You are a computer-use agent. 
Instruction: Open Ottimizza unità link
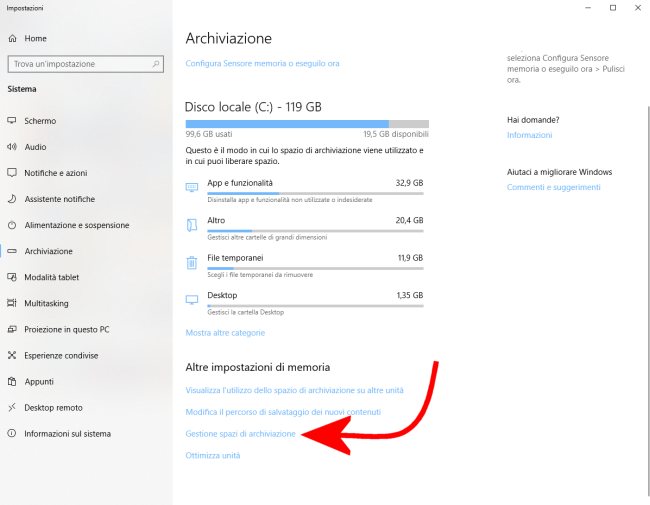[x=212, y=456]
